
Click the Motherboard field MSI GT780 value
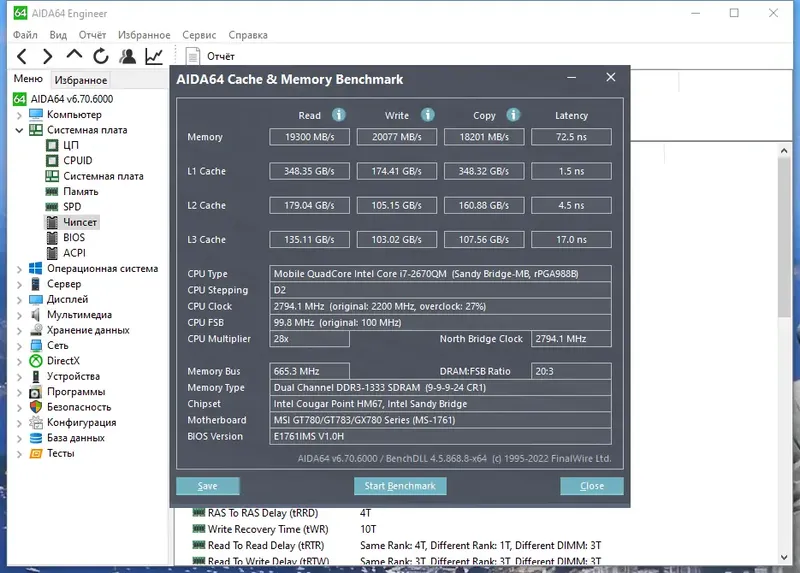440,420
